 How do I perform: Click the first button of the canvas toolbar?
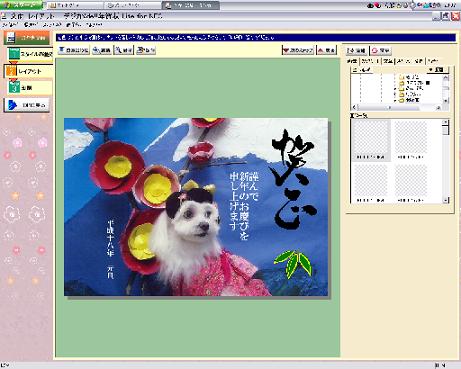74,50
